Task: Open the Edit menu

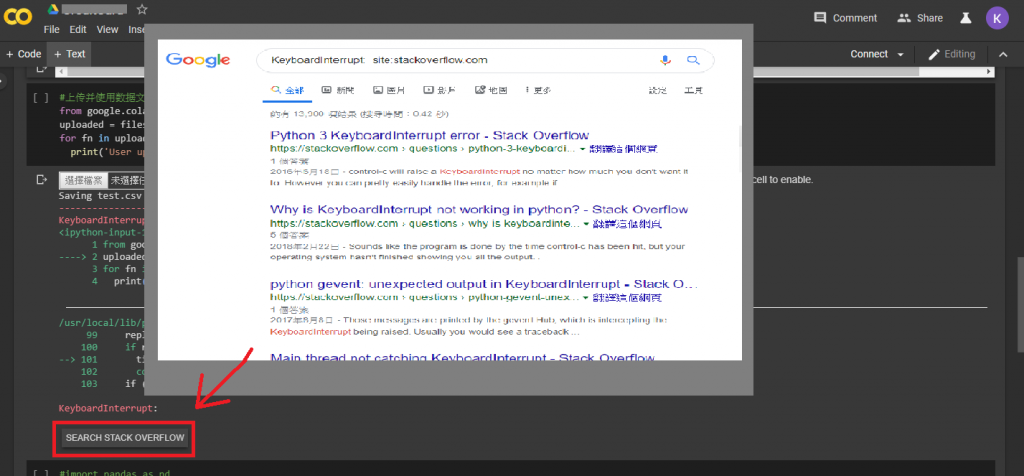Action: pyautogui.click(x=78, y=29)
